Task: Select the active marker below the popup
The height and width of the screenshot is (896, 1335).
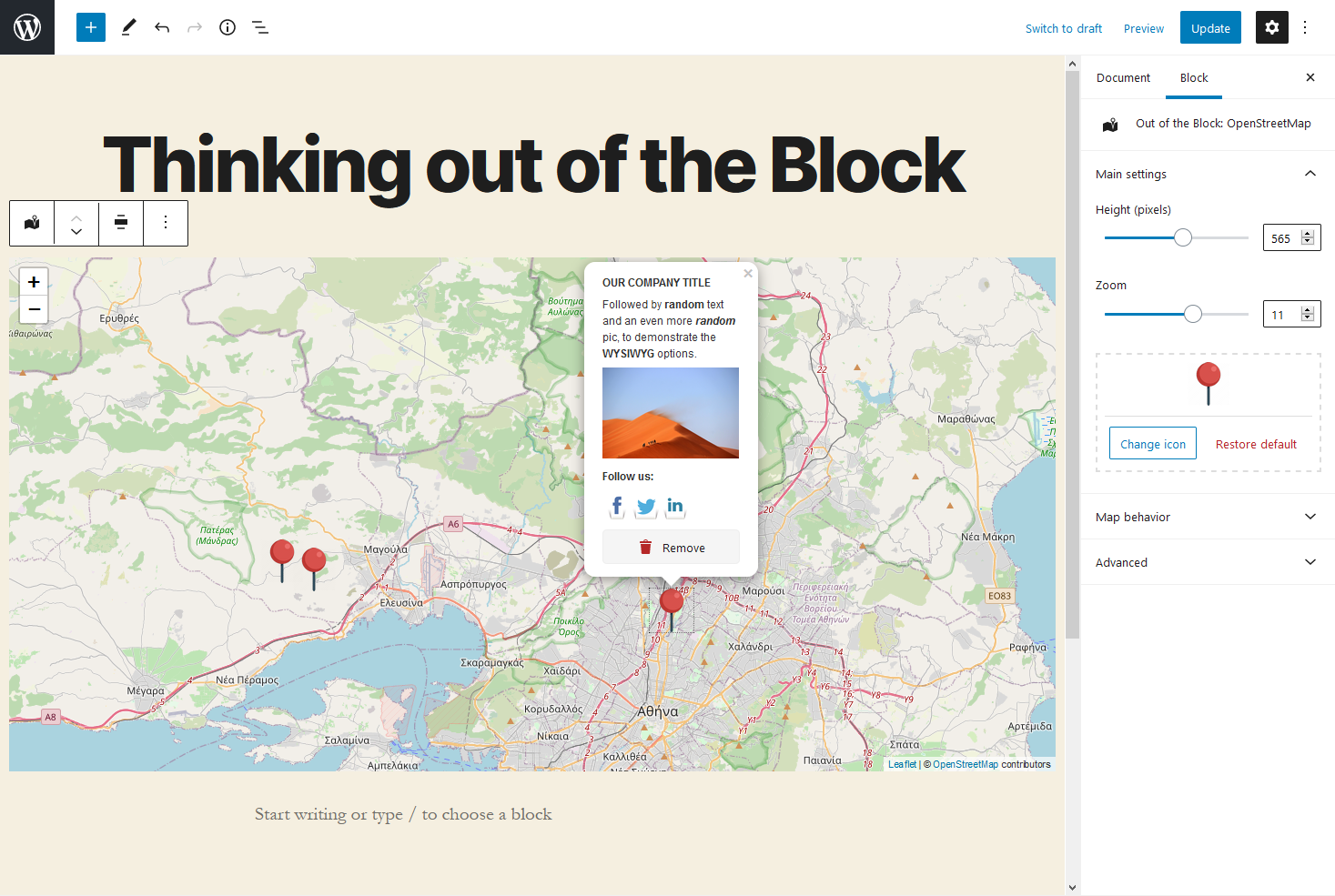Action: 672,609
